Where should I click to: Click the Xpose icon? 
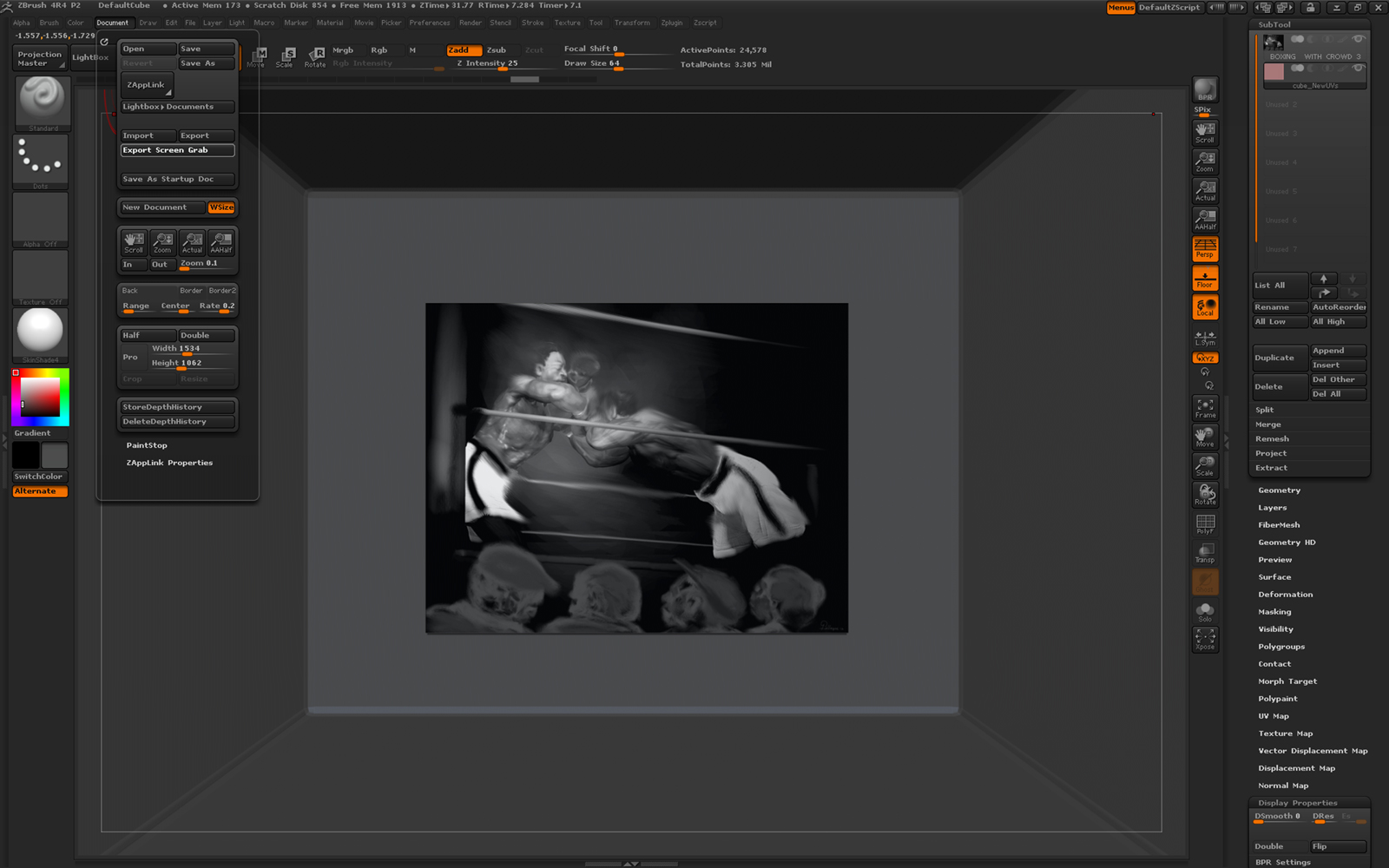[x=1205, y=640]
